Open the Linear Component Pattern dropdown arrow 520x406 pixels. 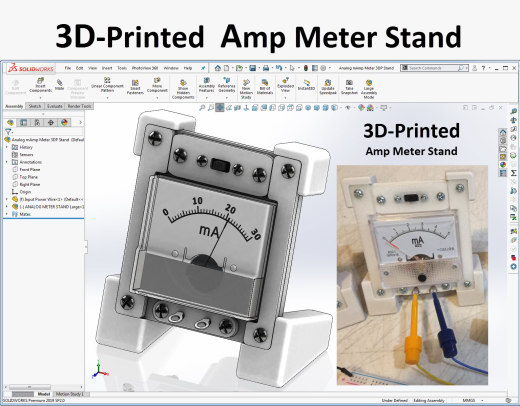pos(107,98)
